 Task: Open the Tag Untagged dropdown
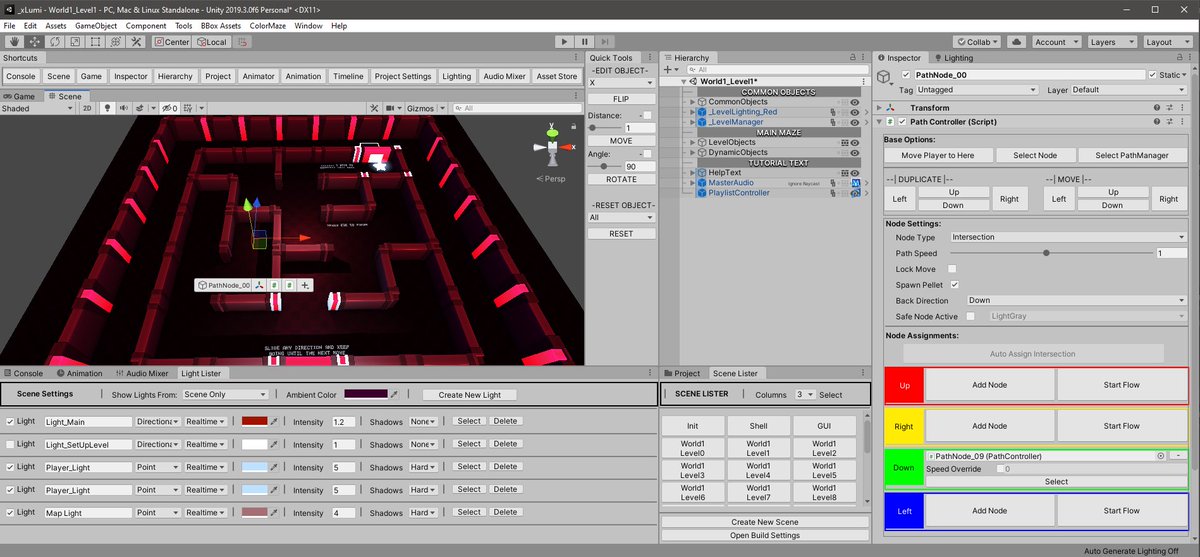point(976,90)
